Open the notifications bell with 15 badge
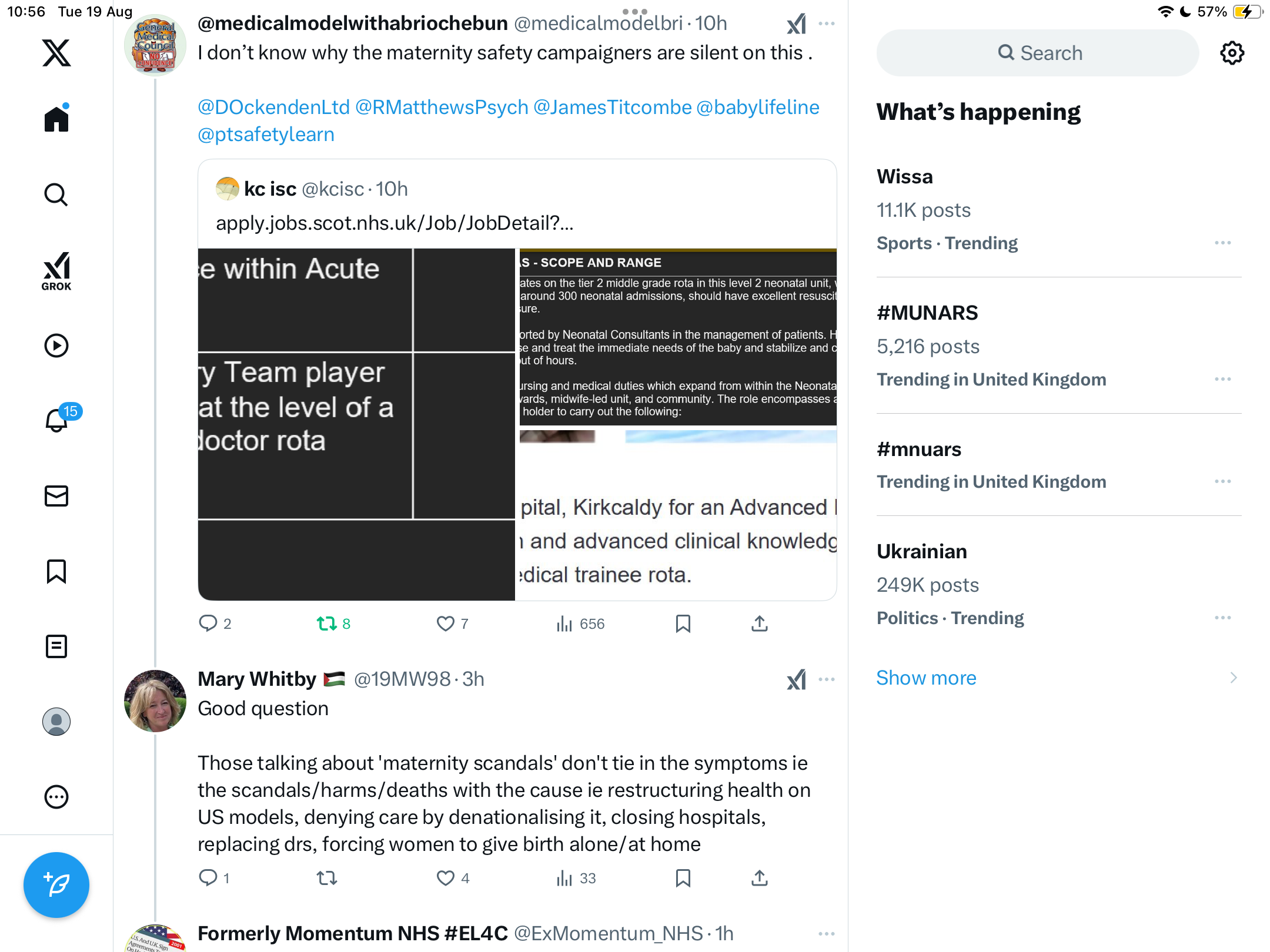Viewport: 1270px width, 952px height. pos(57,420)
